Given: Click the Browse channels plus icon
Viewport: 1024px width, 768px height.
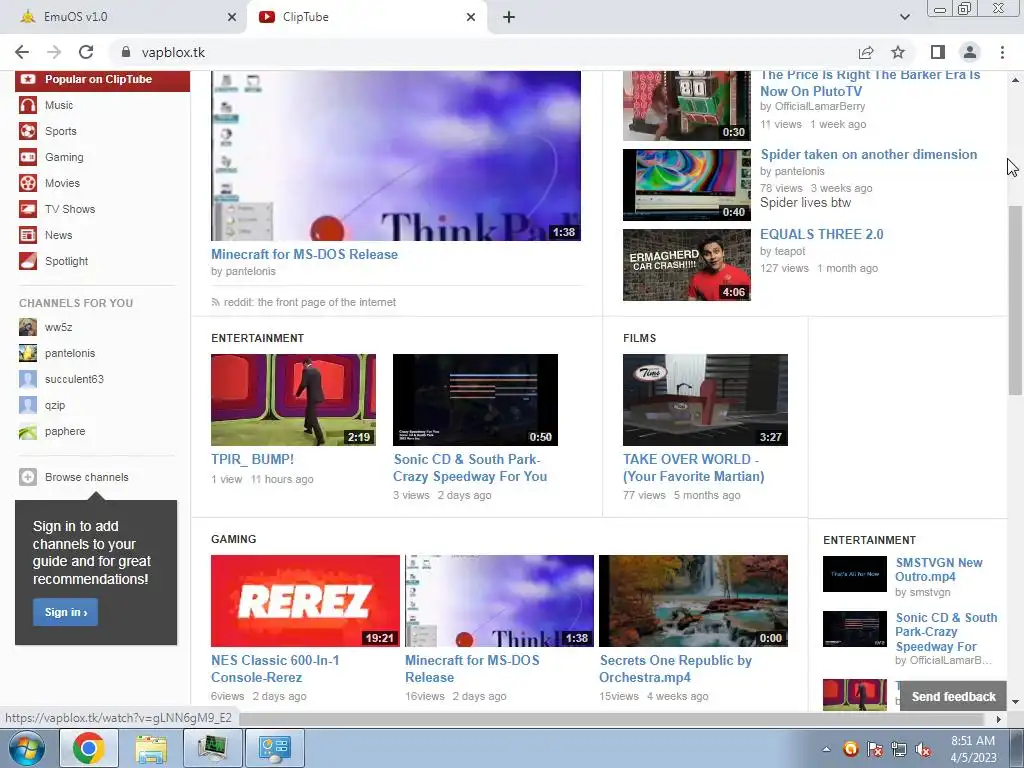Looking at the screenshot, I should pos(27,477).
